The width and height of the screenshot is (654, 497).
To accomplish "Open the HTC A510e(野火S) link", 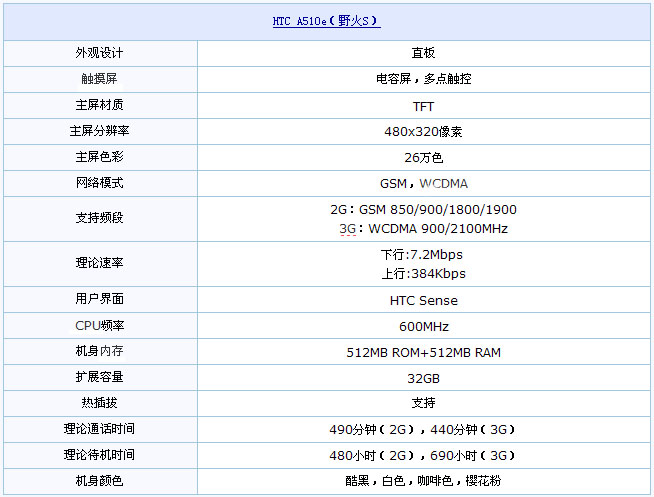I will pos(327,21).
